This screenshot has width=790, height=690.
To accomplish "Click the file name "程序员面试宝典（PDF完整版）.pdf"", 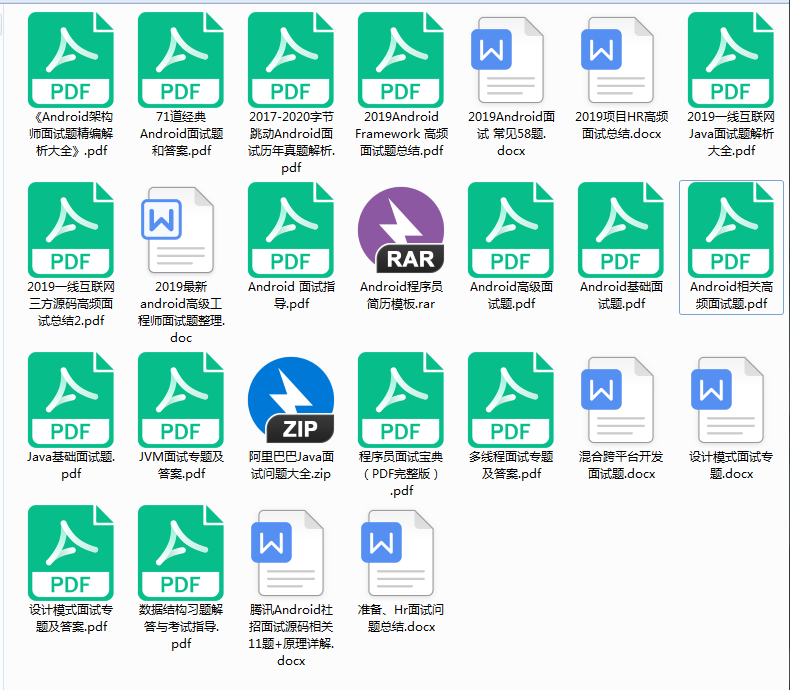I will click(401, 473).
